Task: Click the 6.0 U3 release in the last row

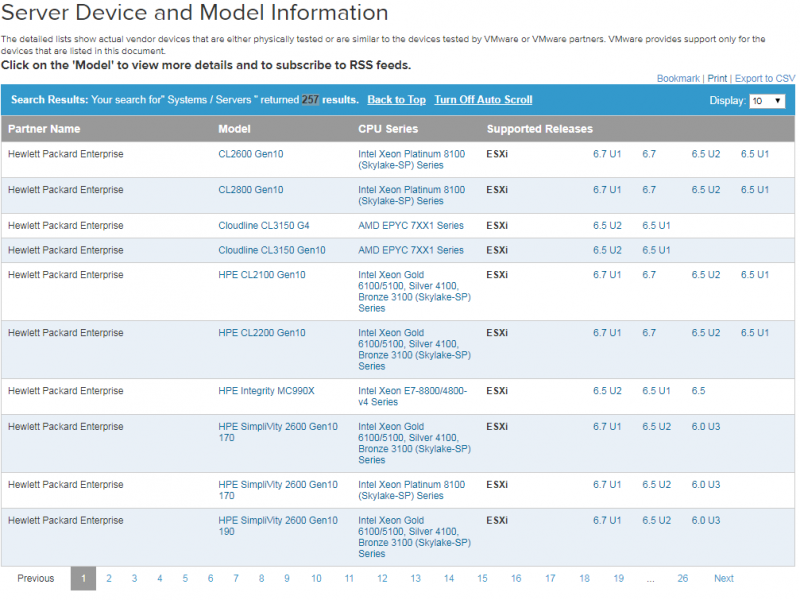Action: (x=705, y=520)
